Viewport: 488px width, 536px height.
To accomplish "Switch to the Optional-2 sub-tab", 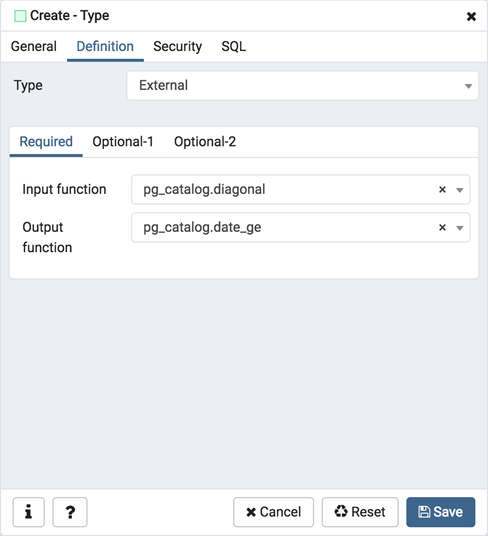I will (205, 142).
